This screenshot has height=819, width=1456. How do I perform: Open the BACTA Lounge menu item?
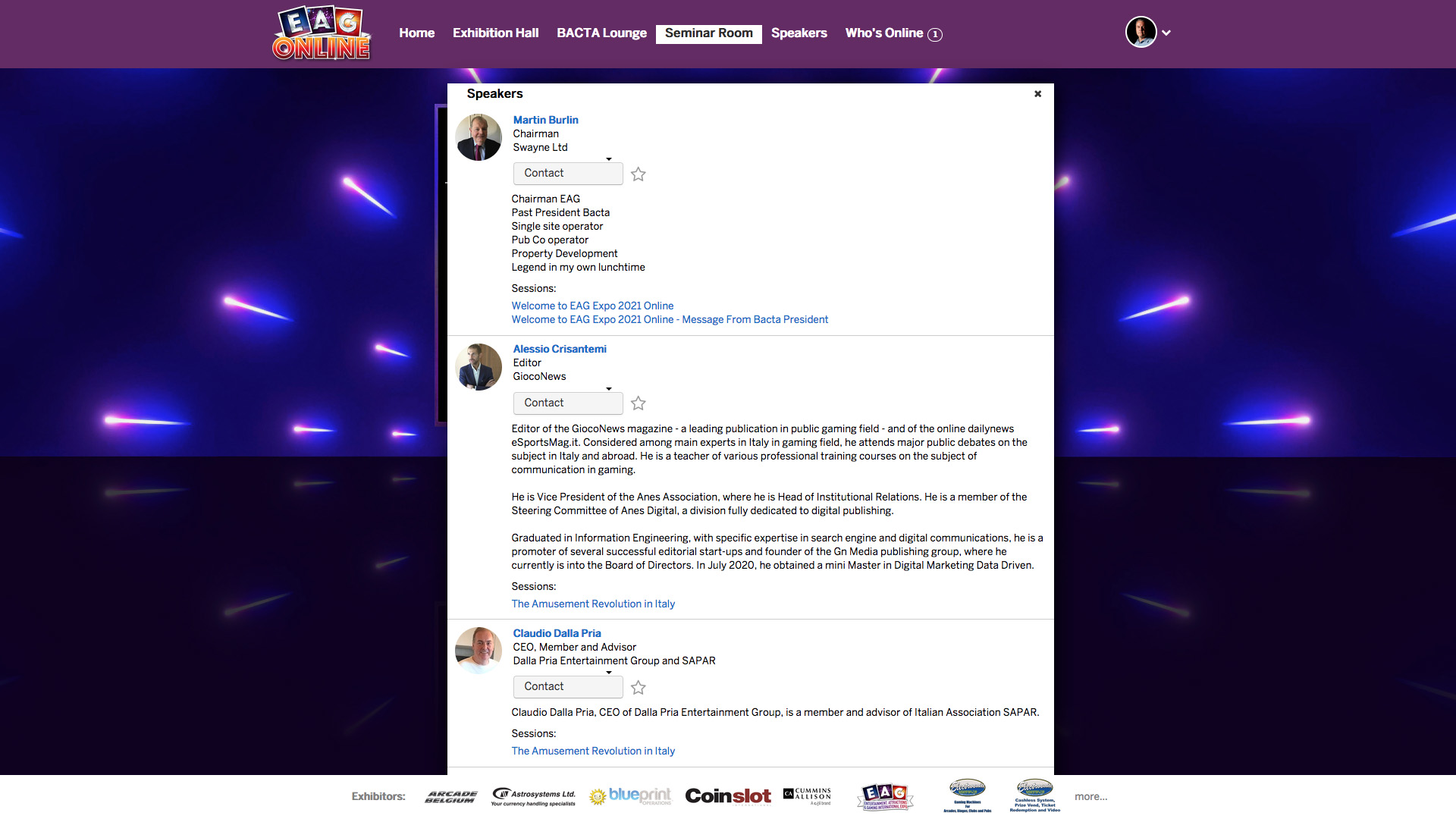coord(601,33)
